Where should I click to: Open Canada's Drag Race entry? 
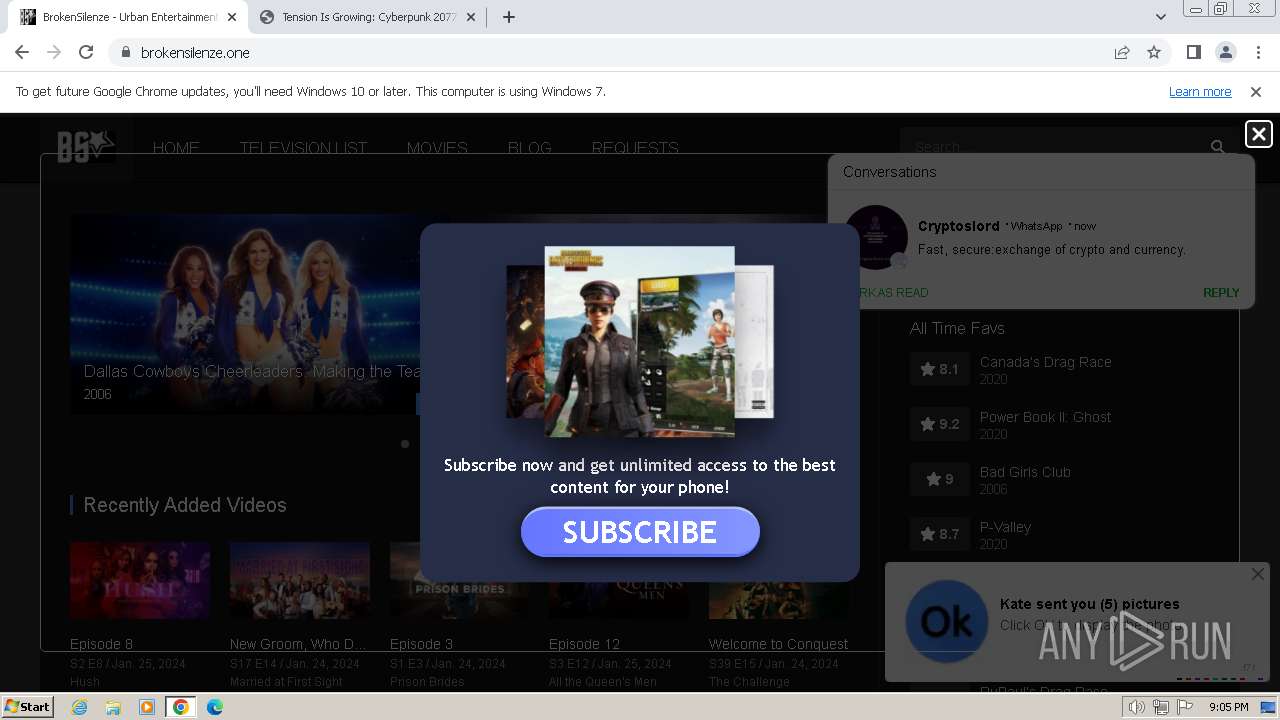tap(1046, 362)
